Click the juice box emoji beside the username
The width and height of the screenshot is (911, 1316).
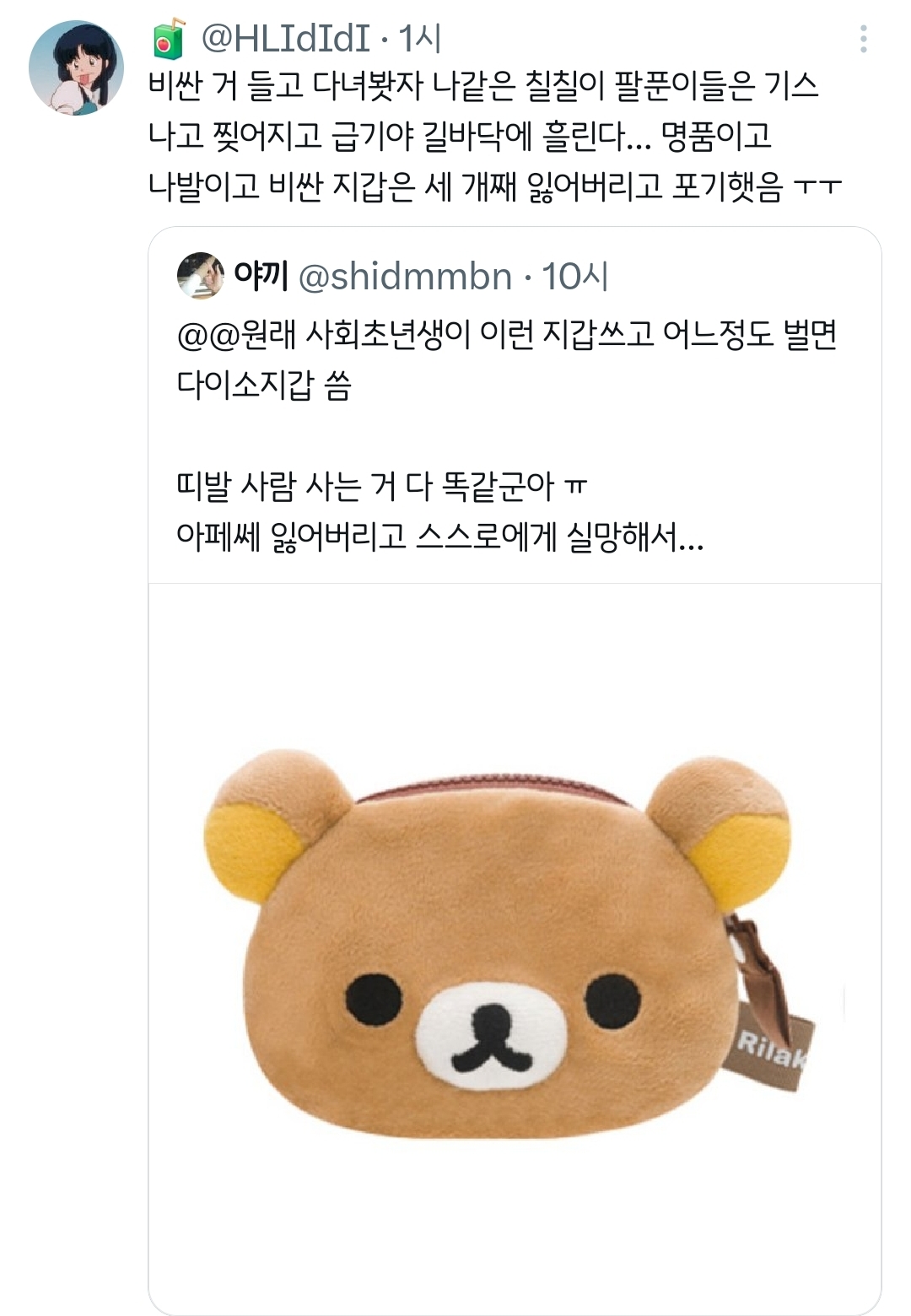pyautogui.click(x=169, y=39)
